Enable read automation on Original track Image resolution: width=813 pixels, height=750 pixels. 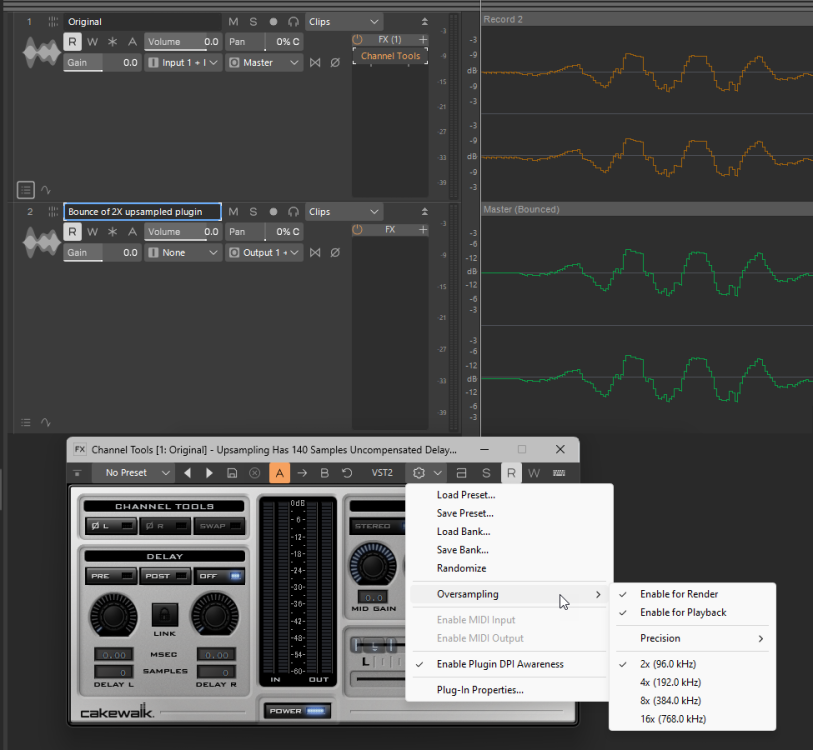[72, 42]
